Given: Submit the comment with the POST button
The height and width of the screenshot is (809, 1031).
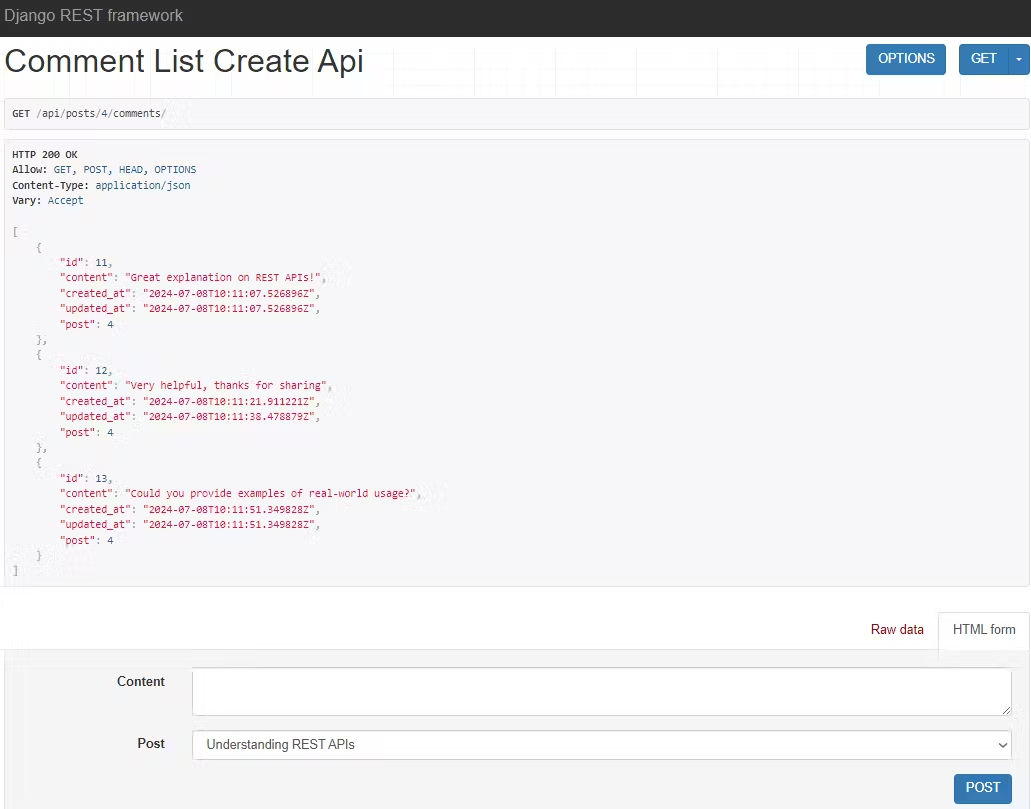Looking at the screenshot, I should click(x=981, y=787).
